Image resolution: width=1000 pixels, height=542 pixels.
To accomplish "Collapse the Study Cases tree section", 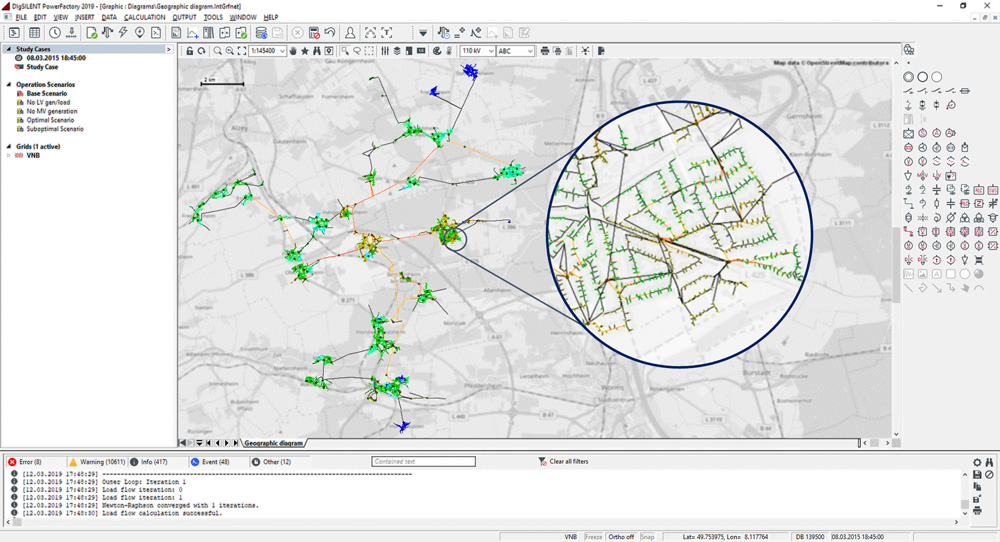I will 9,49.
